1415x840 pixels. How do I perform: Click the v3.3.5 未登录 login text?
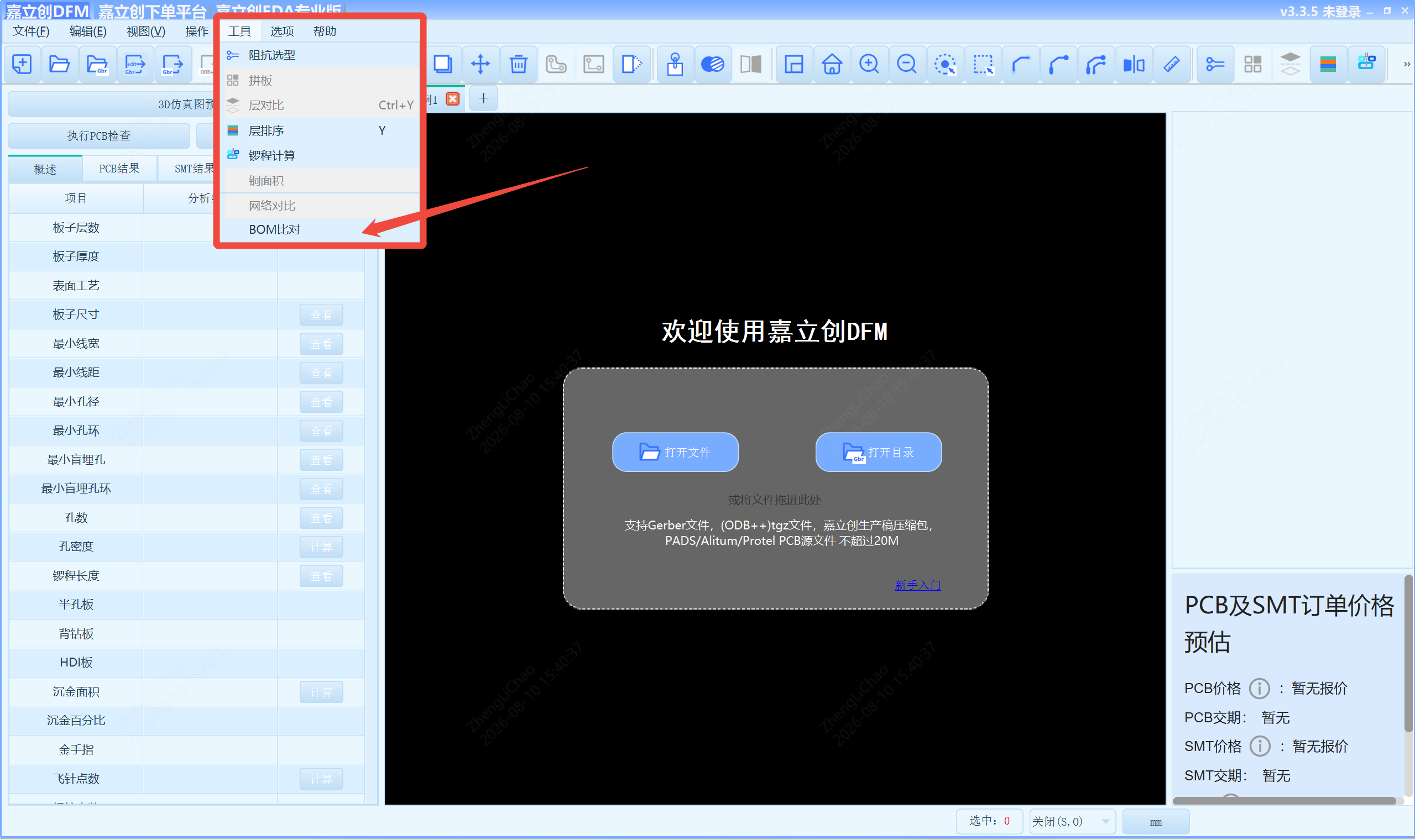point(1320,11)
